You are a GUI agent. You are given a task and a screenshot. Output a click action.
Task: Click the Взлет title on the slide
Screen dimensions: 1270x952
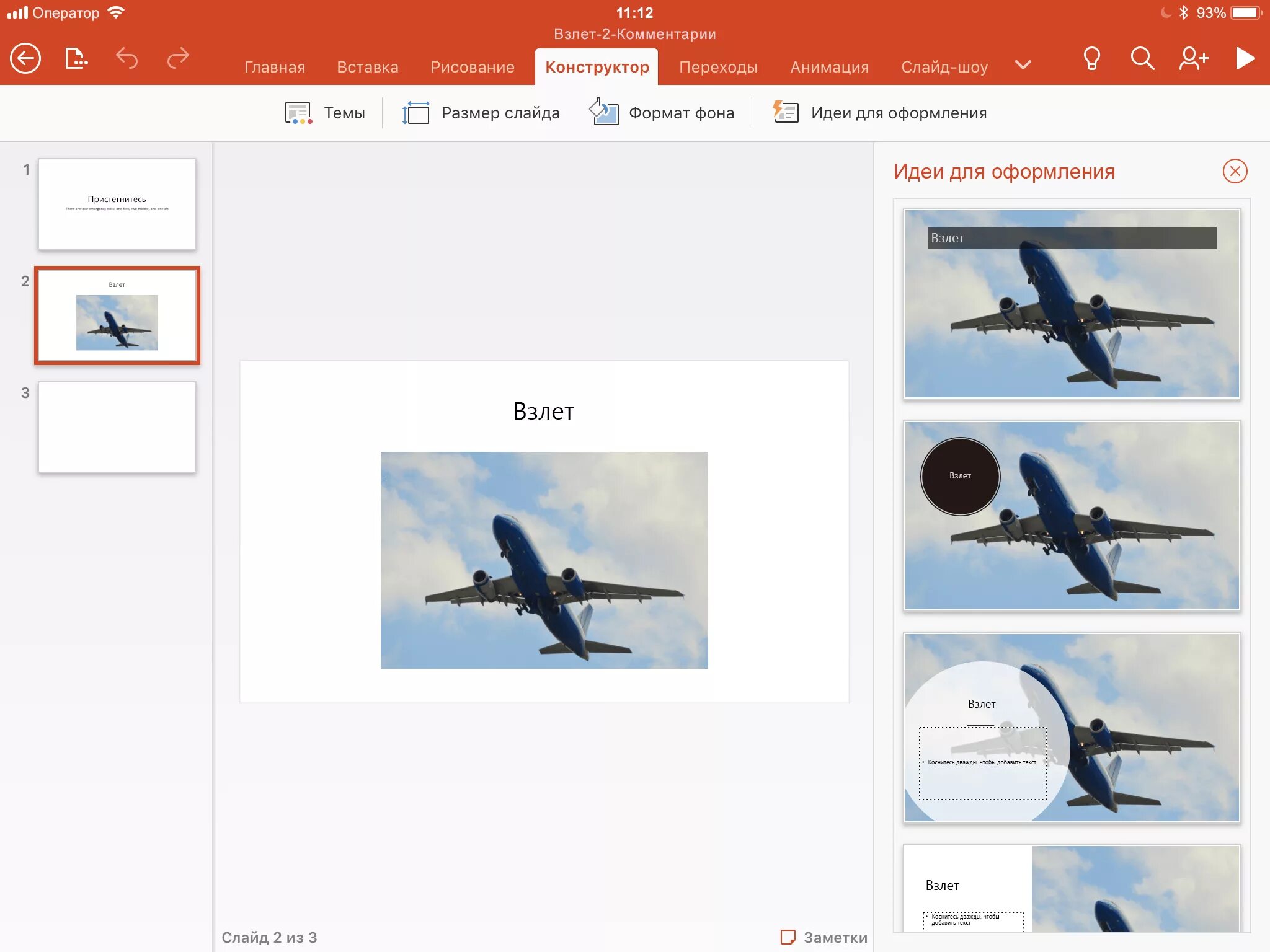[544, 412]
